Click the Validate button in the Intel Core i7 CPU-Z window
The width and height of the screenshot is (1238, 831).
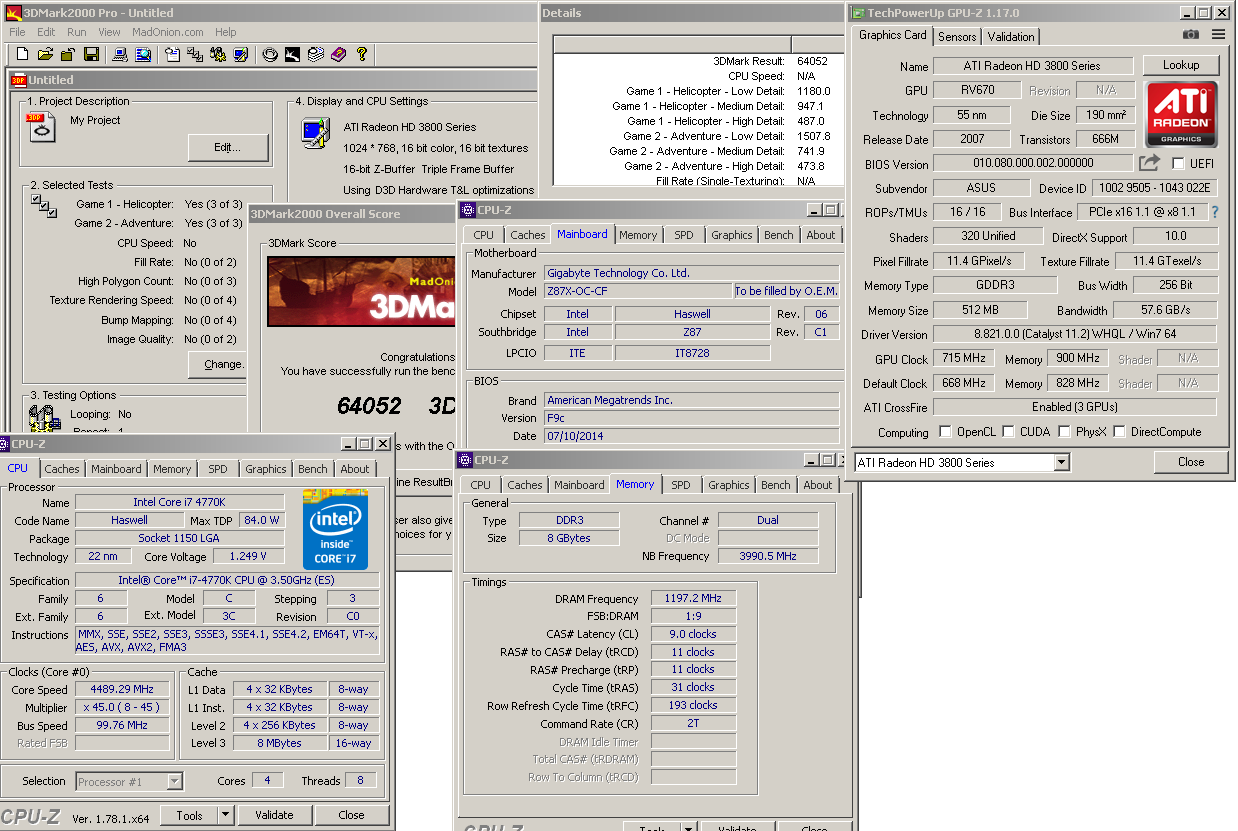[274, 815]
